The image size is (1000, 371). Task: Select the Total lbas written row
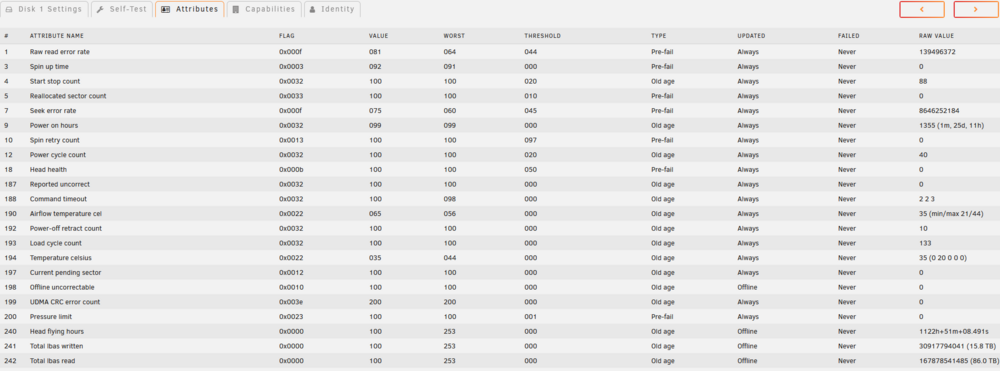(500, 346)
